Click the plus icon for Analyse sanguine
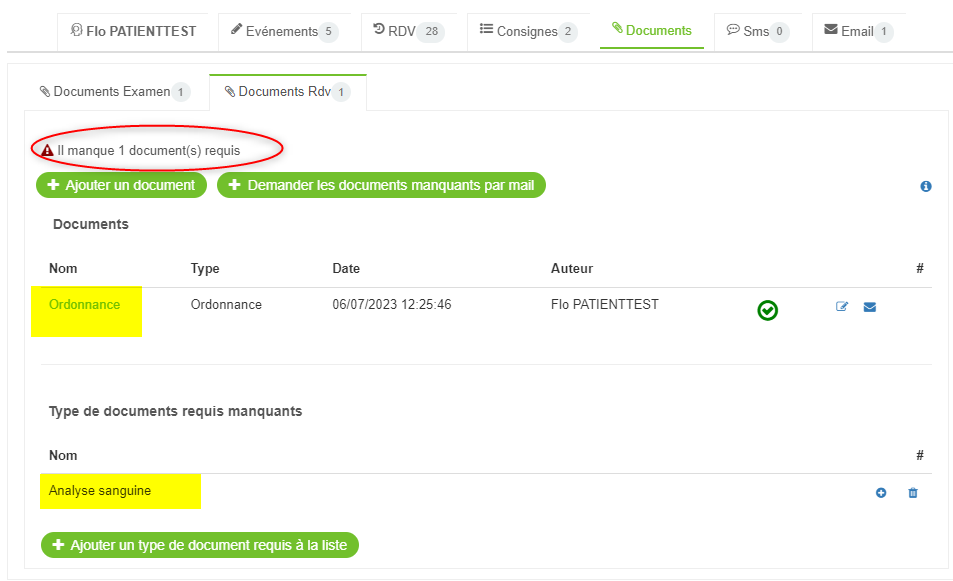Screen dimensions: 953x581 pos(881,493)
